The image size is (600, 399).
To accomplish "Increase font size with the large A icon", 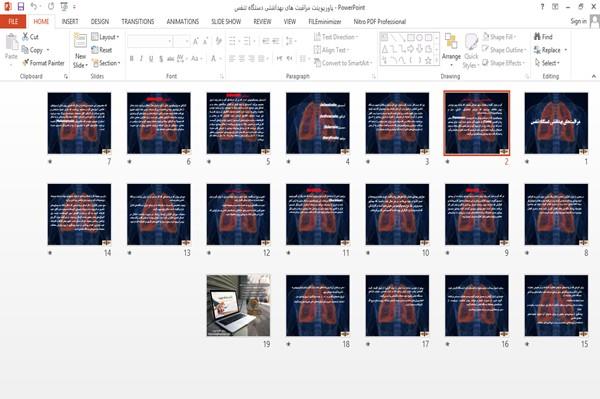I will 196,41.
